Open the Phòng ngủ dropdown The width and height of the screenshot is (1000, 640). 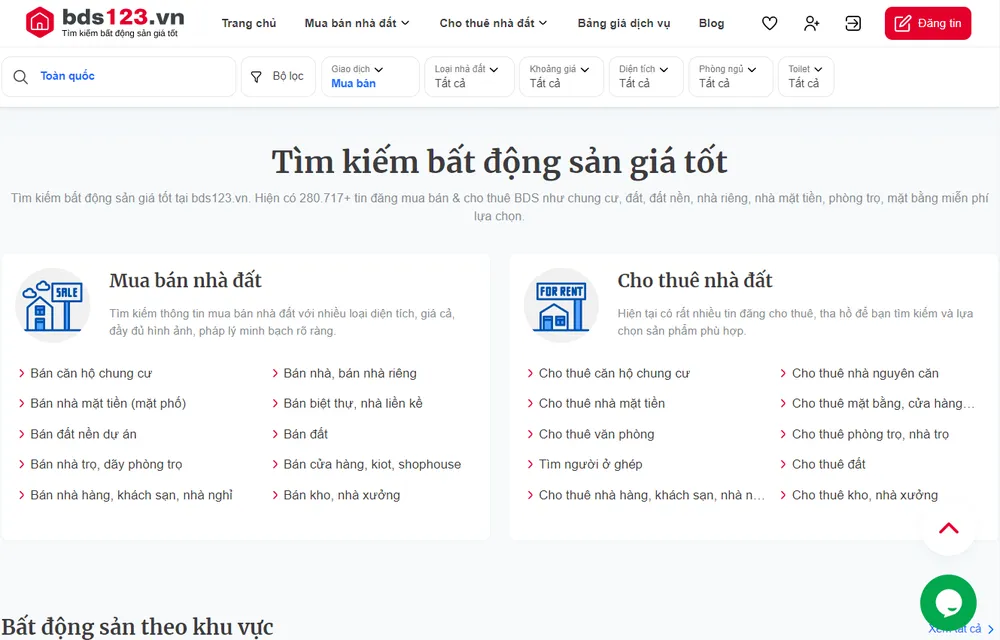tap(729, 76)
